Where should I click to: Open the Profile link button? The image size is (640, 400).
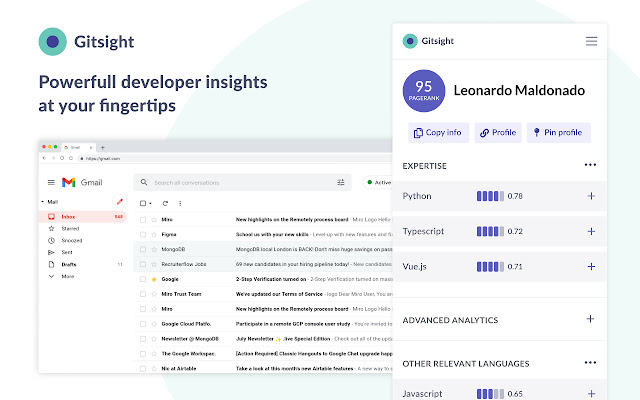[x=498, y=133]
